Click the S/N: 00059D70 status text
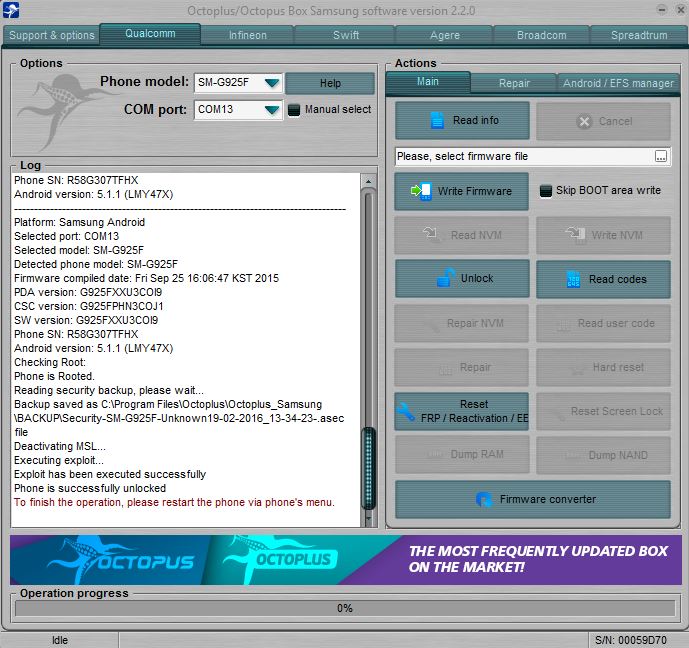Screen dimensions: 689x648 [x=631, y=640]
